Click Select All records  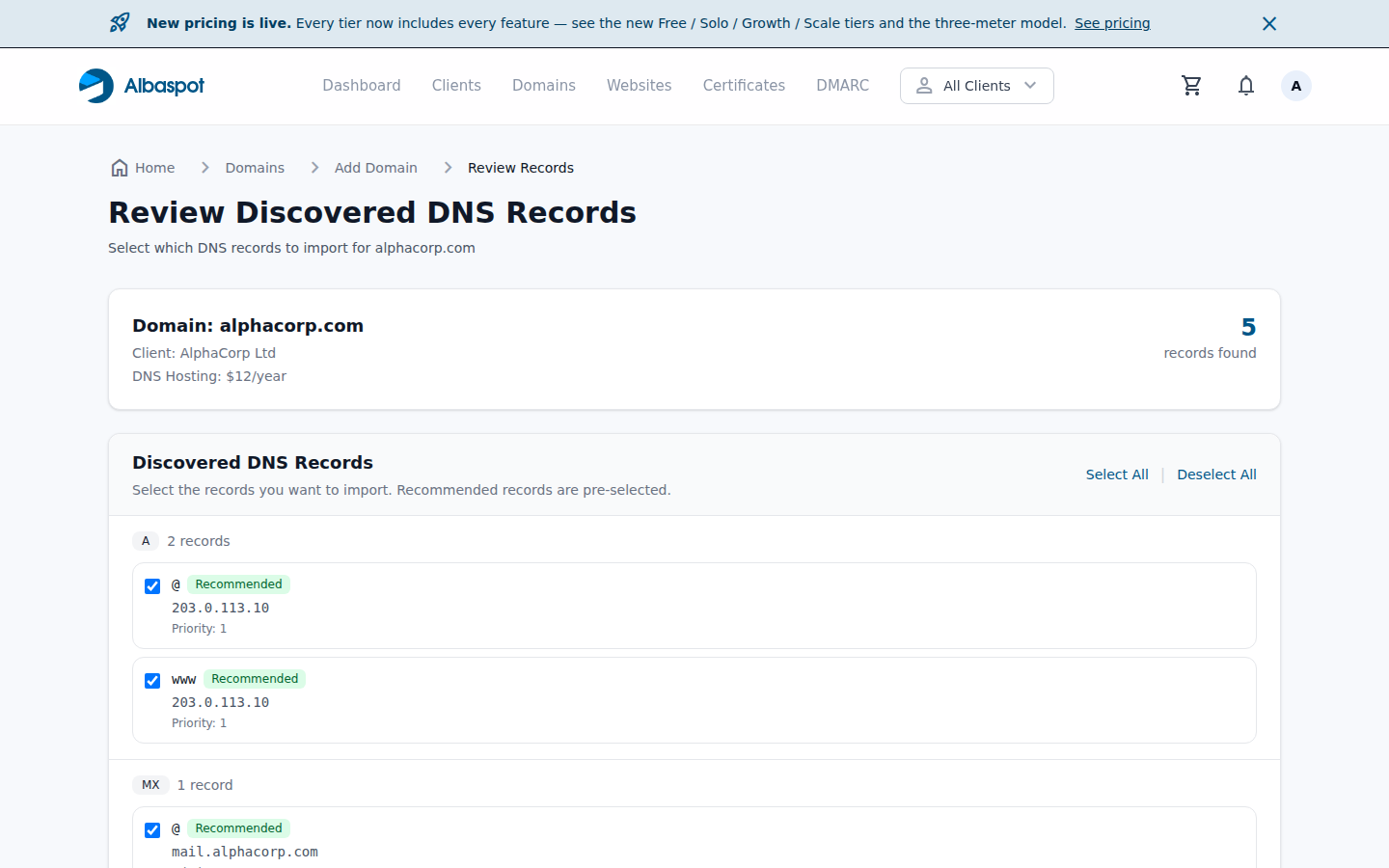coord(1117,475)
